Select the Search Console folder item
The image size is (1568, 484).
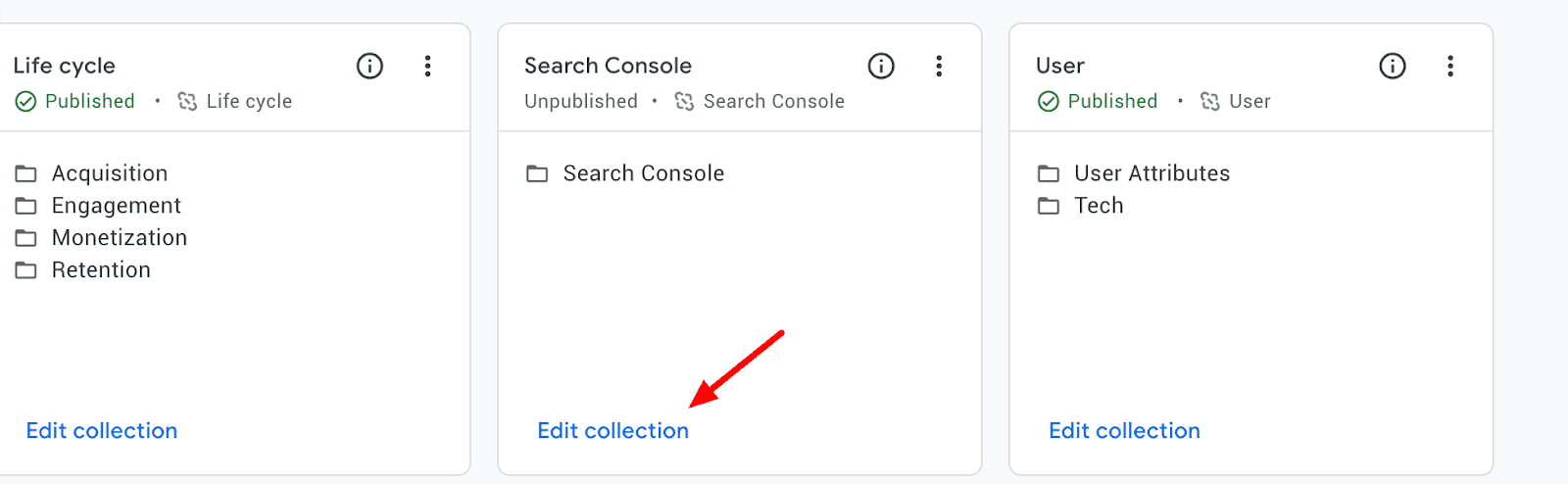tap(625, 173)
